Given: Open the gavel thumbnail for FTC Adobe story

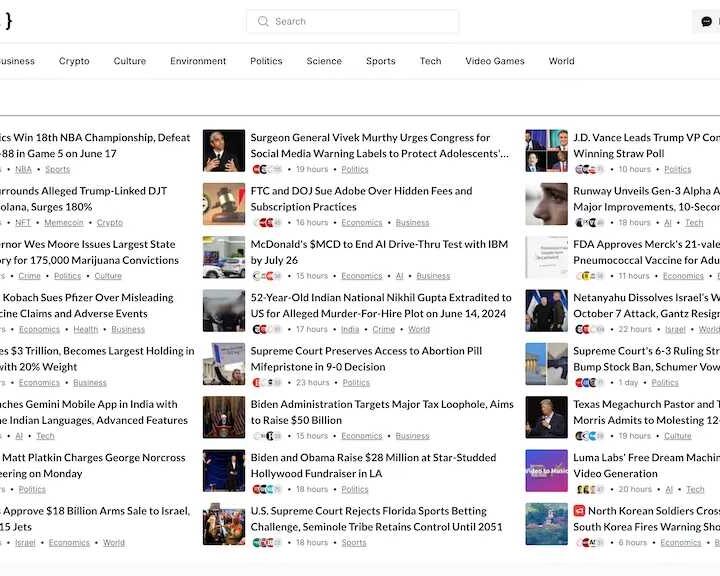Looking at the screenshot, I should point(223,204).
